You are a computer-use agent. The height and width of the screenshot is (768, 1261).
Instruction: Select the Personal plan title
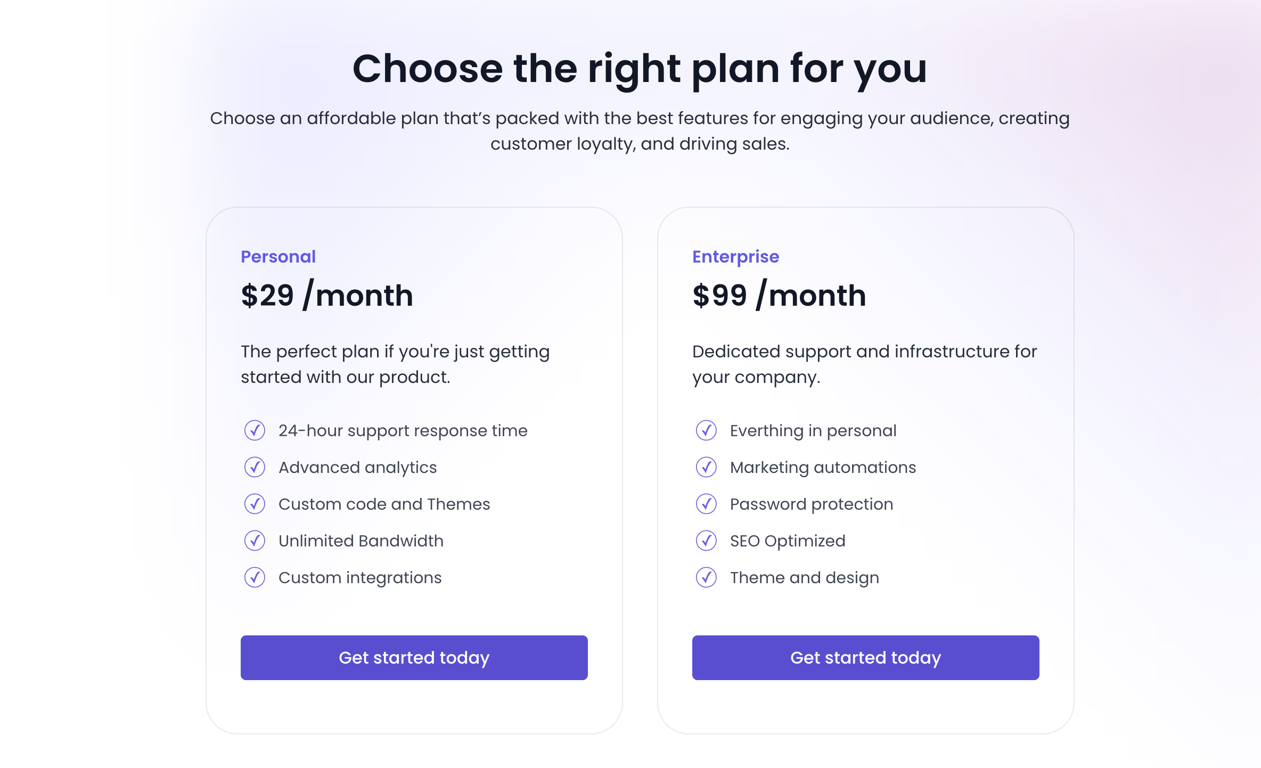coord(278,257)
